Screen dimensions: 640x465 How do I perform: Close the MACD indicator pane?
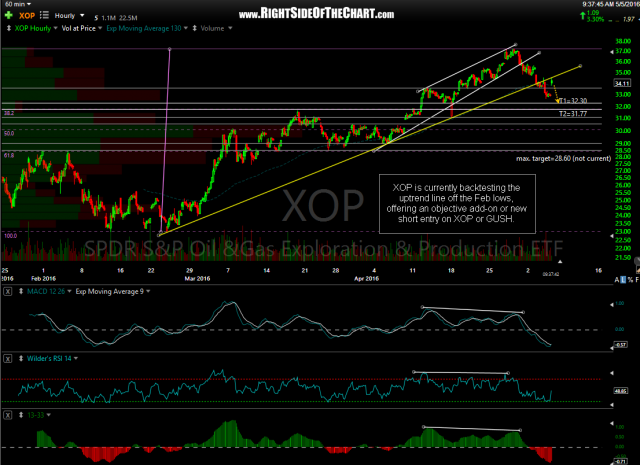[7, 291]
